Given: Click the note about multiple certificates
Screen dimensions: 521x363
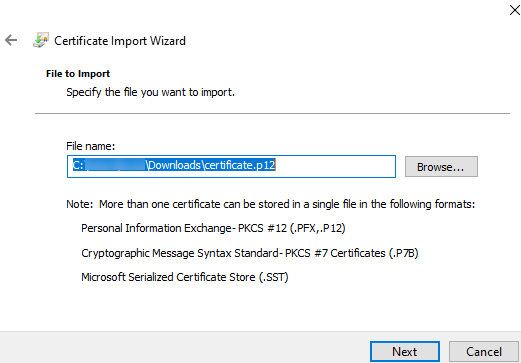Looking at the screenshot, I should (x=271, y=204).
